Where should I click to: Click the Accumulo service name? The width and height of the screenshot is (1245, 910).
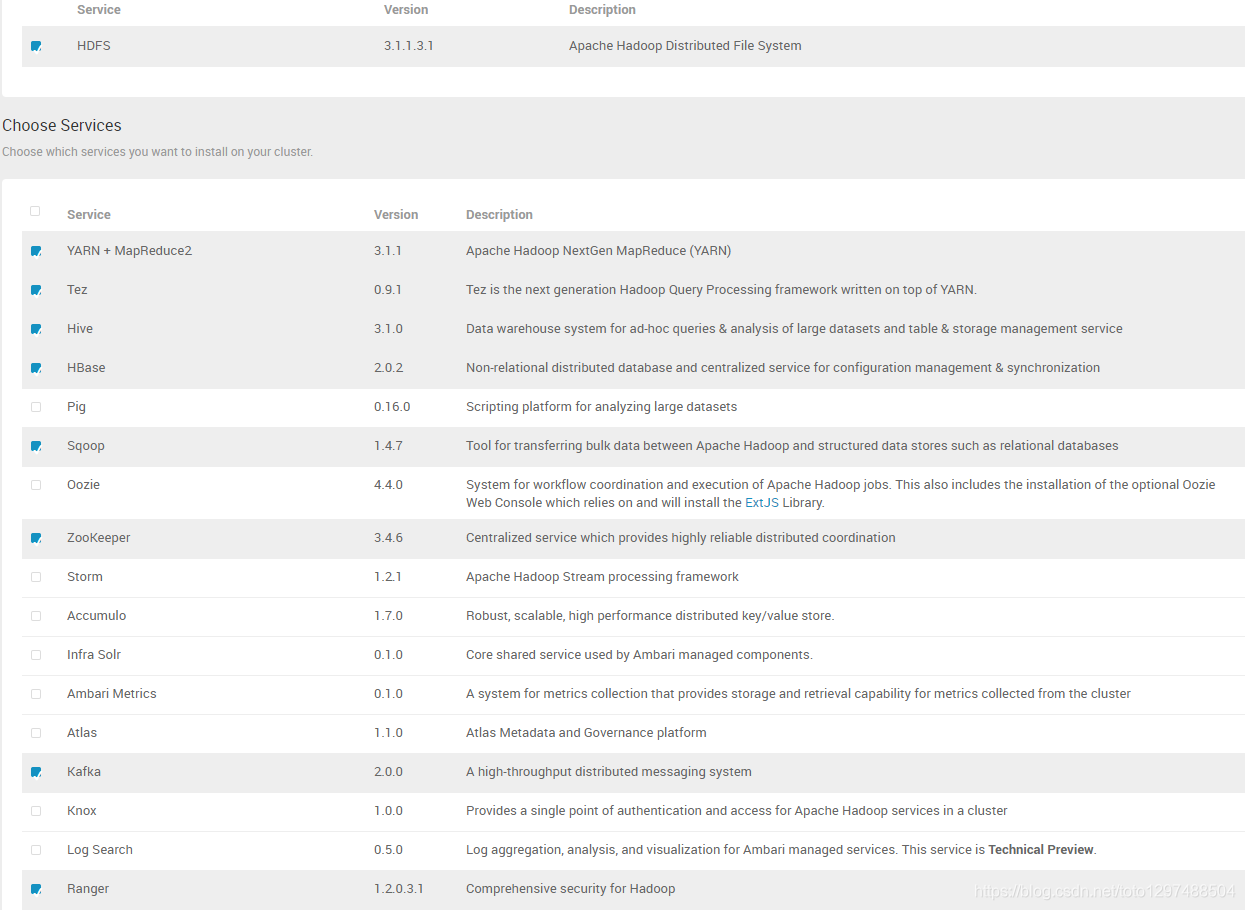(97, 616)
